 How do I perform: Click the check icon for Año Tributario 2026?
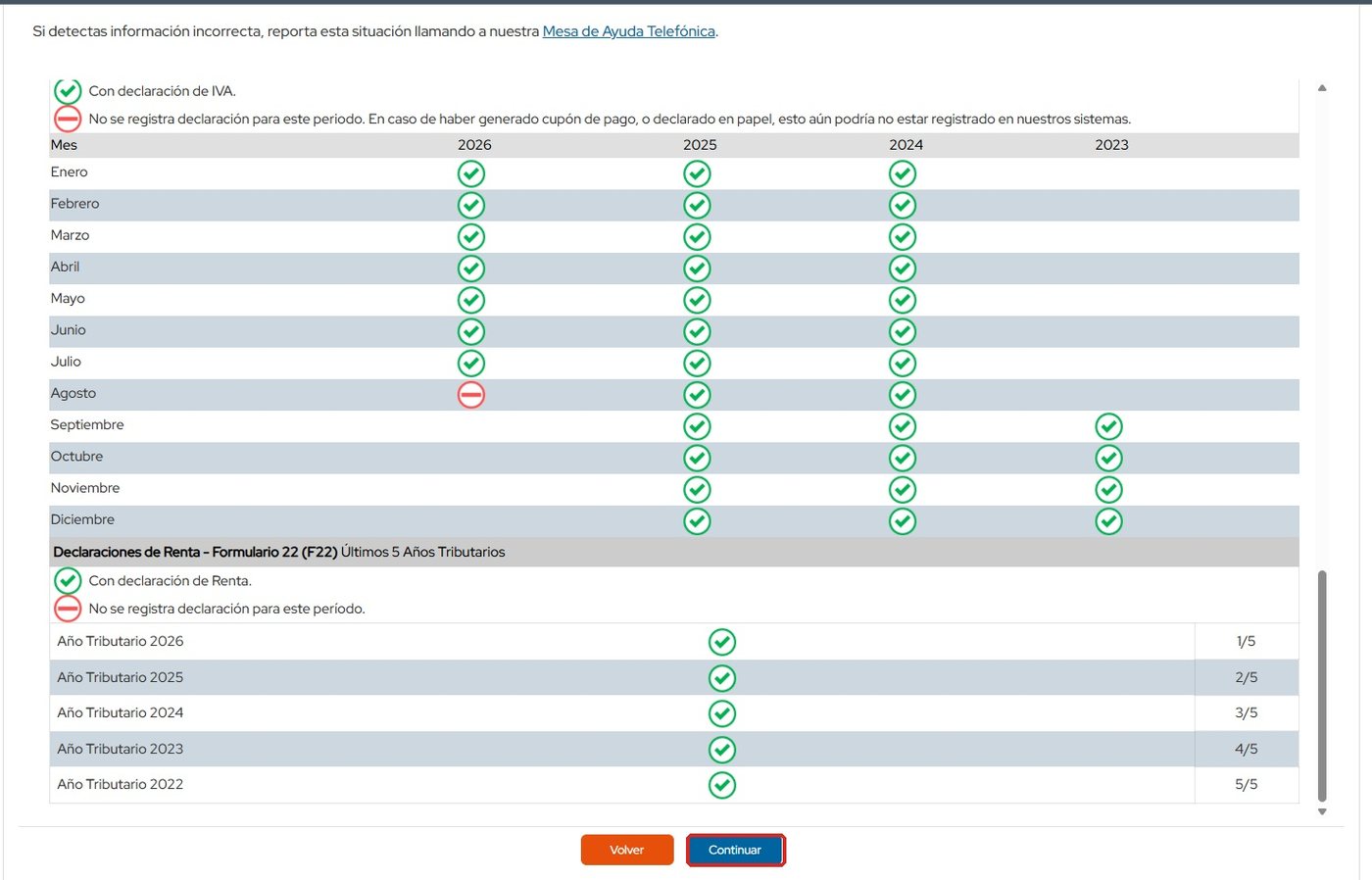click(722, 642)
